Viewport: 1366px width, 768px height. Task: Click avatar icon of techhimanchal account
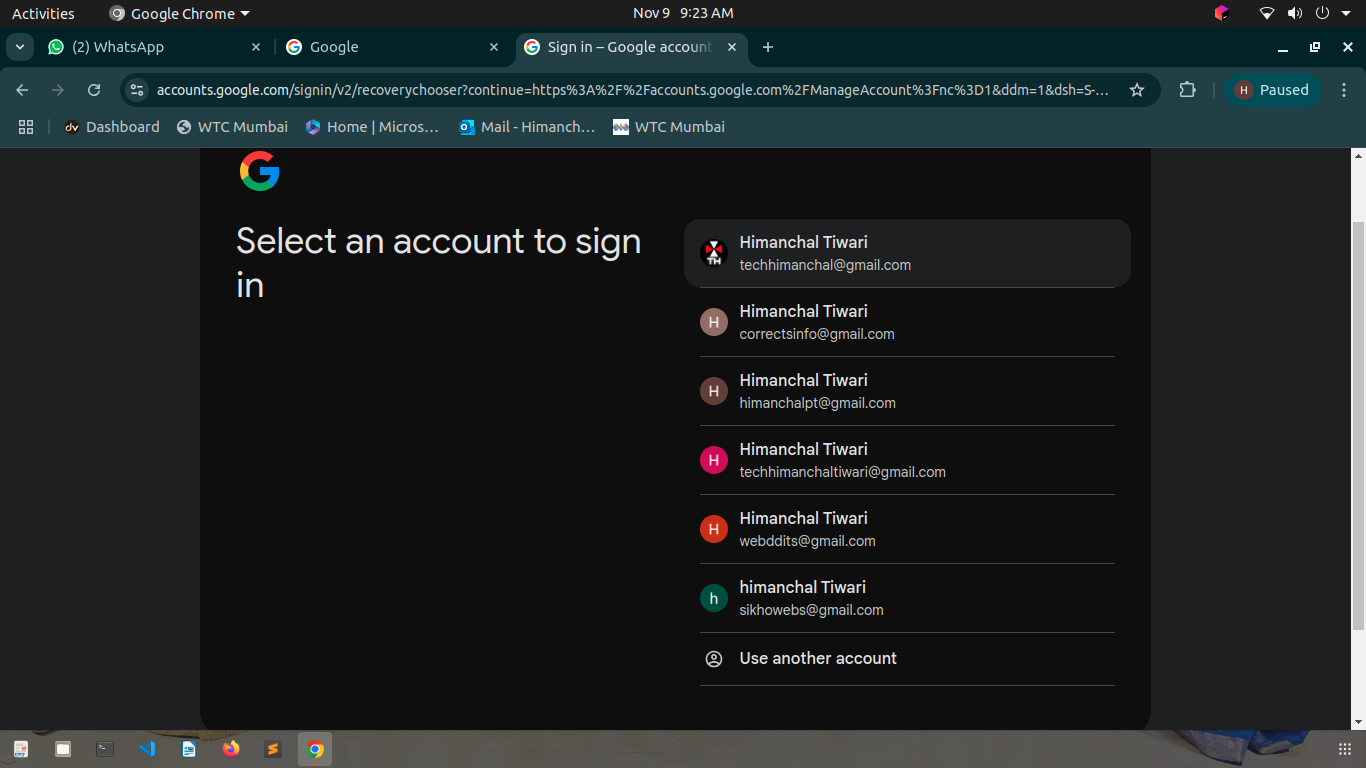coord(713,253)
